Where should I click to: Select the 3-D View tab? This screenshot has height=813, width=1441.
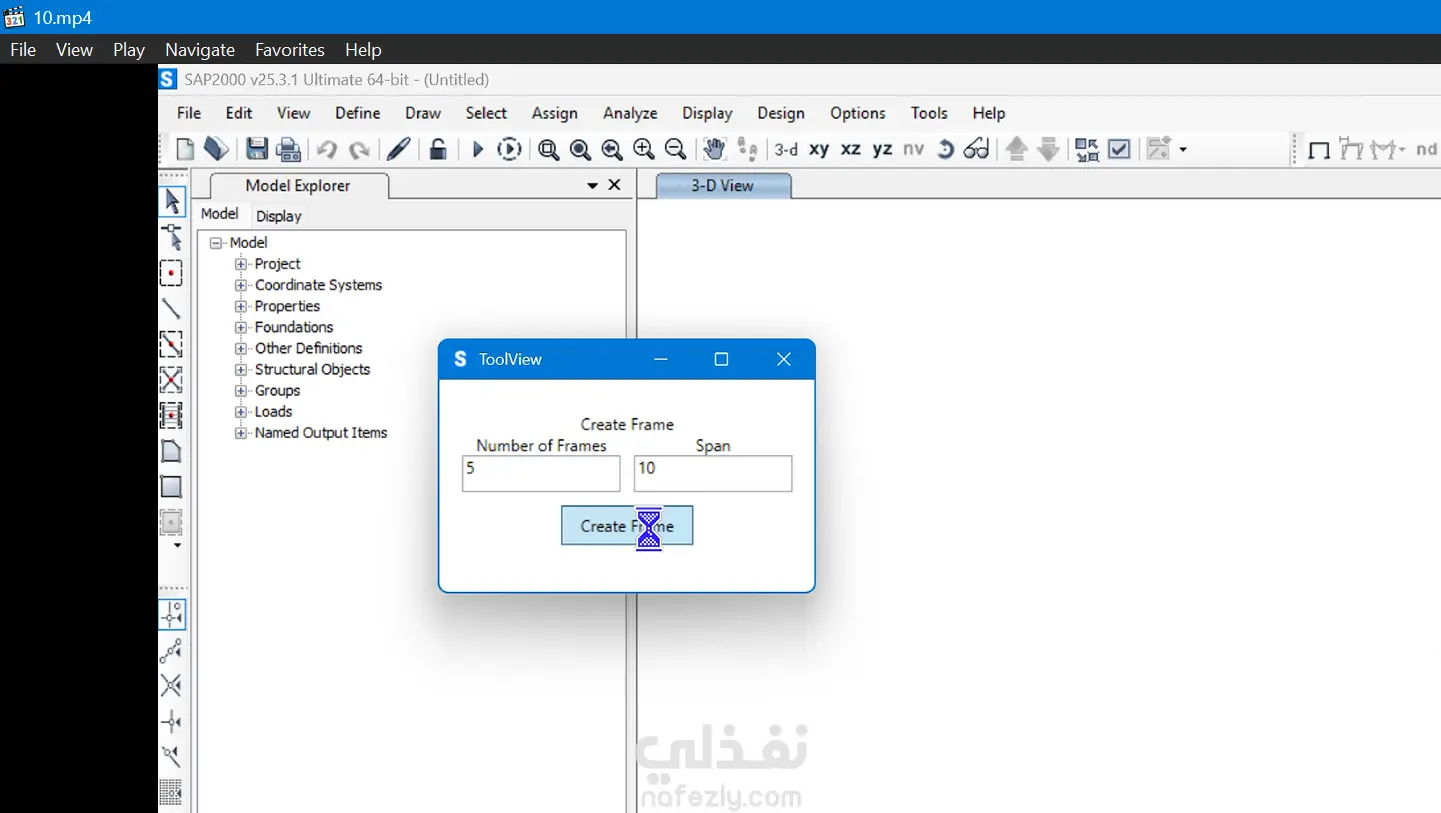point(723,185)
